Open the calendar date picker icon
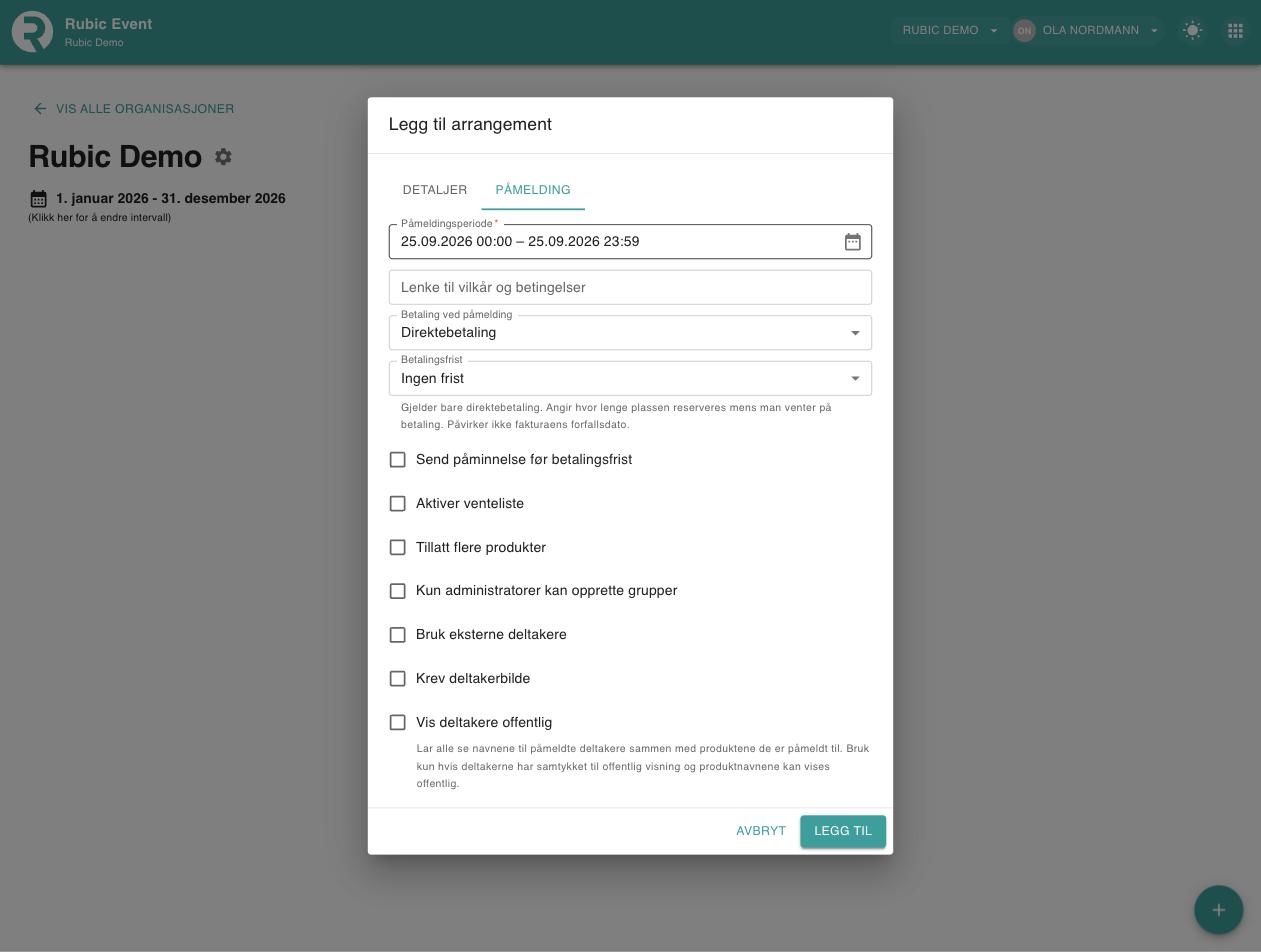The width and height of the screenshot is (1261, 952). (x=853, y=242)
